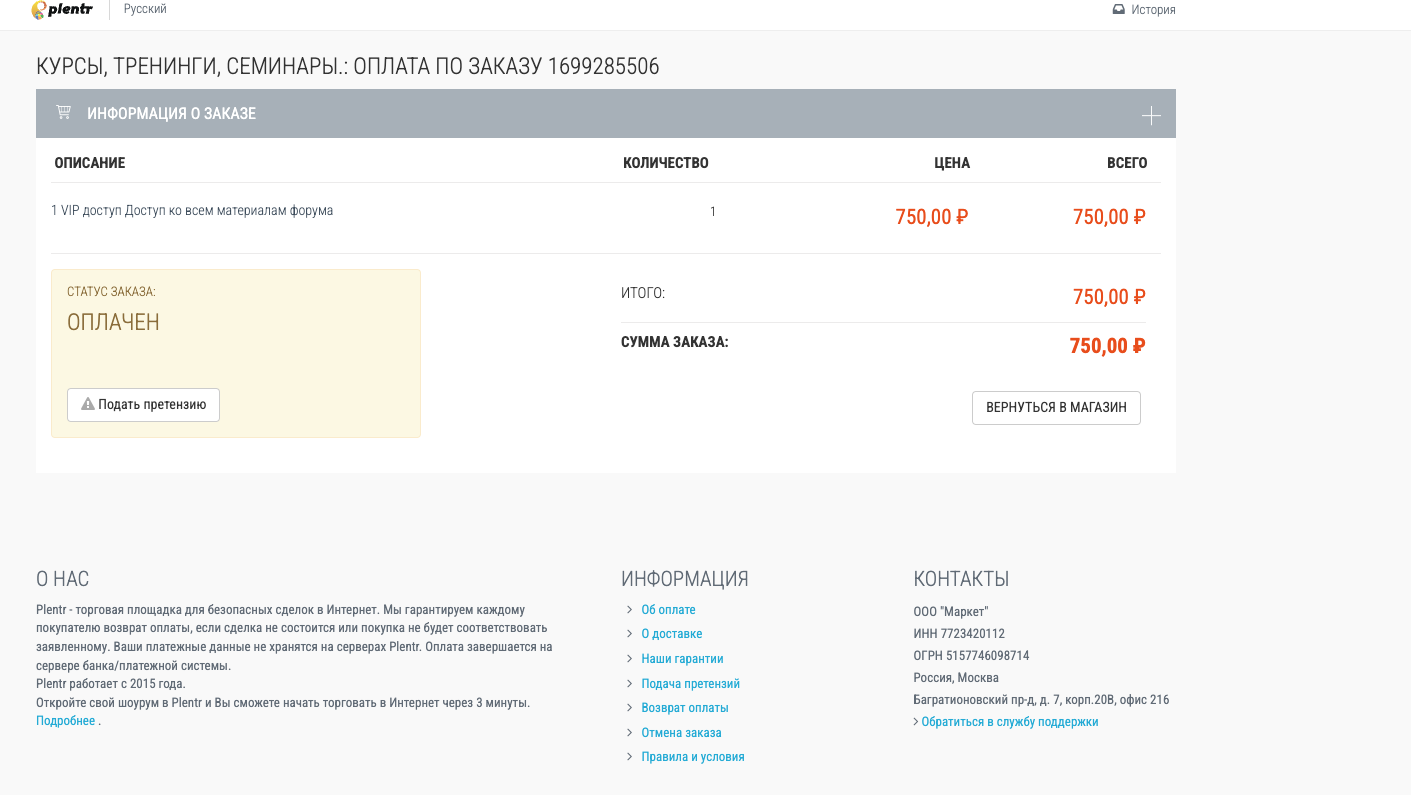
Task: Open История in the header
Action: click(1153, 10)
